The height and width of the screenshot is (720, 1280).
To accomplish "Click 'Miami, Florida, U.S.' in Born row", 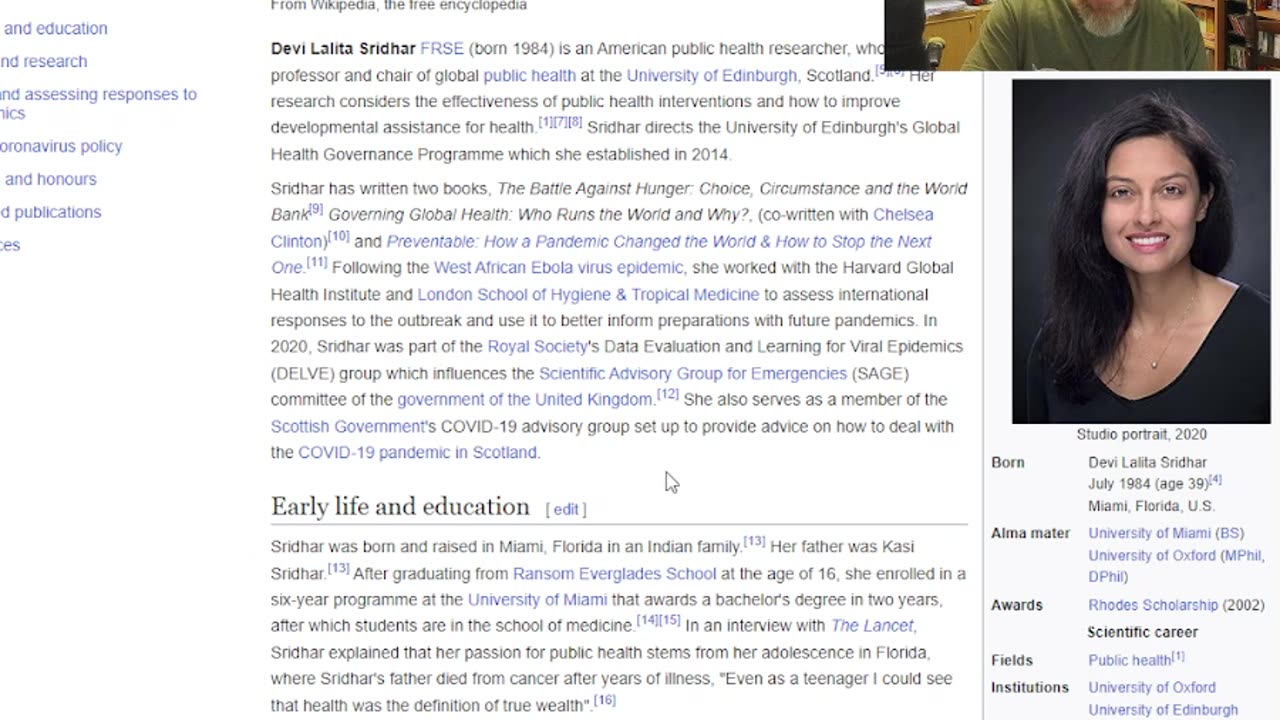I will point(1151,506).
